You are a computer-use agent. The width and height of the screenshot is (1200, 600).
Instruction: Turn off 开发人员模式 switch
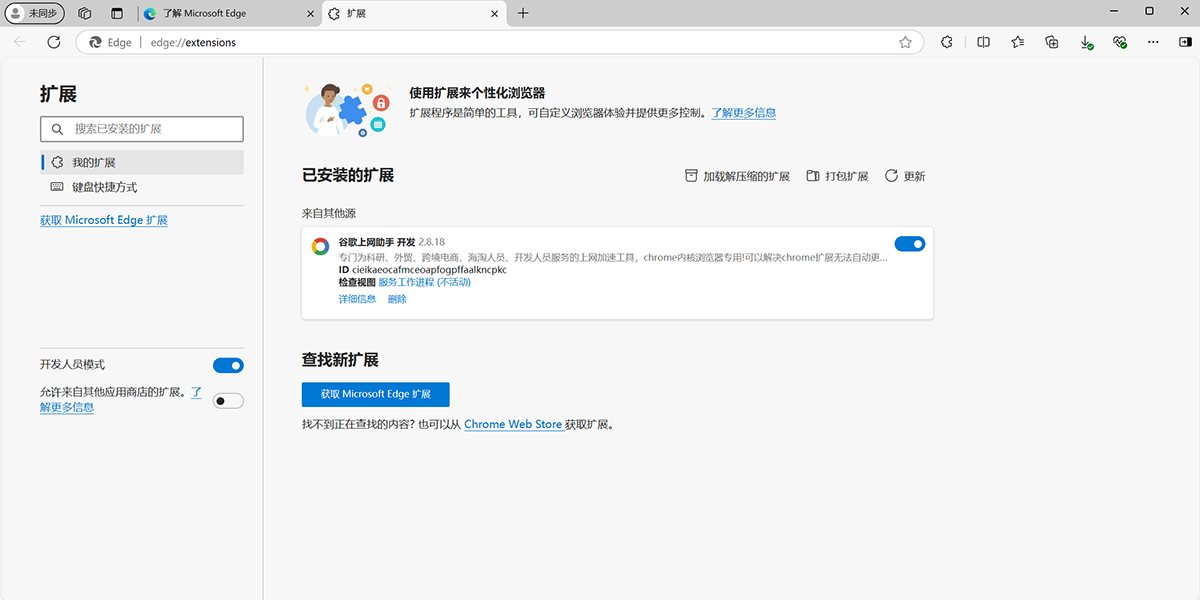228,365
